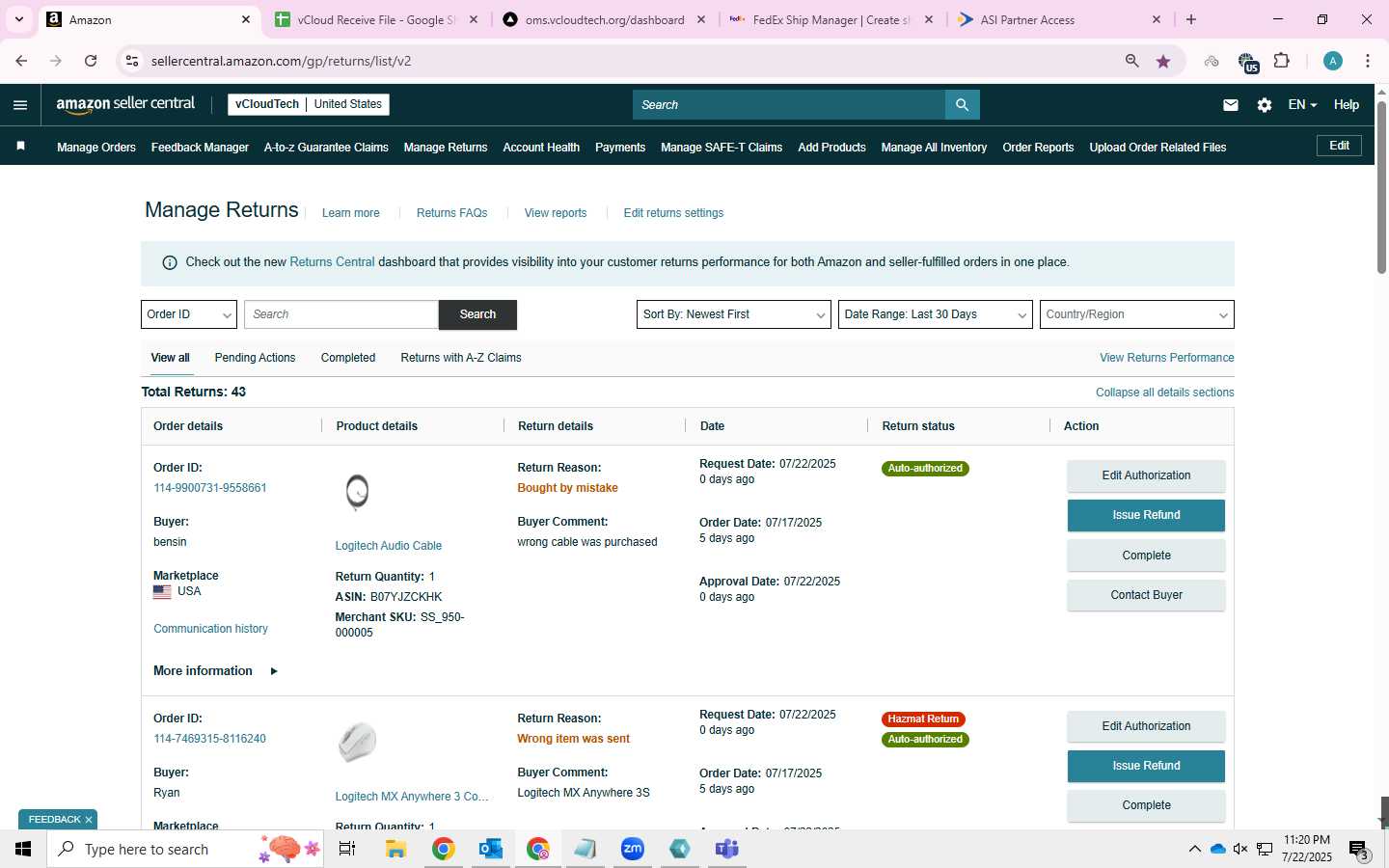Open the vCloudTech United States account switcher
Screen dimensions: 1389x868
click(309, 104)
